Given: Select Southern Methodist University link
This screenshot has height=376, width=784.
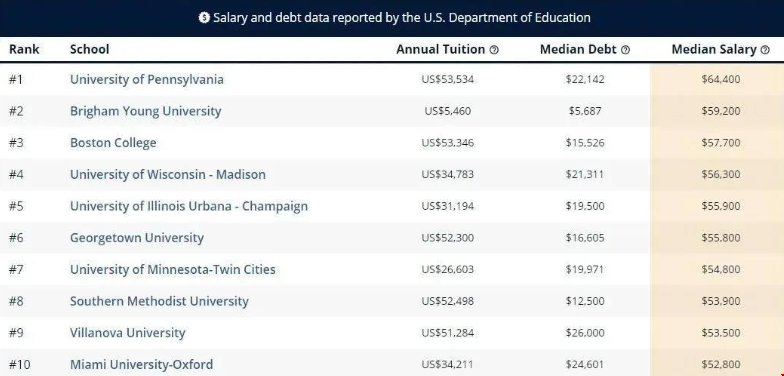Looking at the screenshot, I should 159,301.
